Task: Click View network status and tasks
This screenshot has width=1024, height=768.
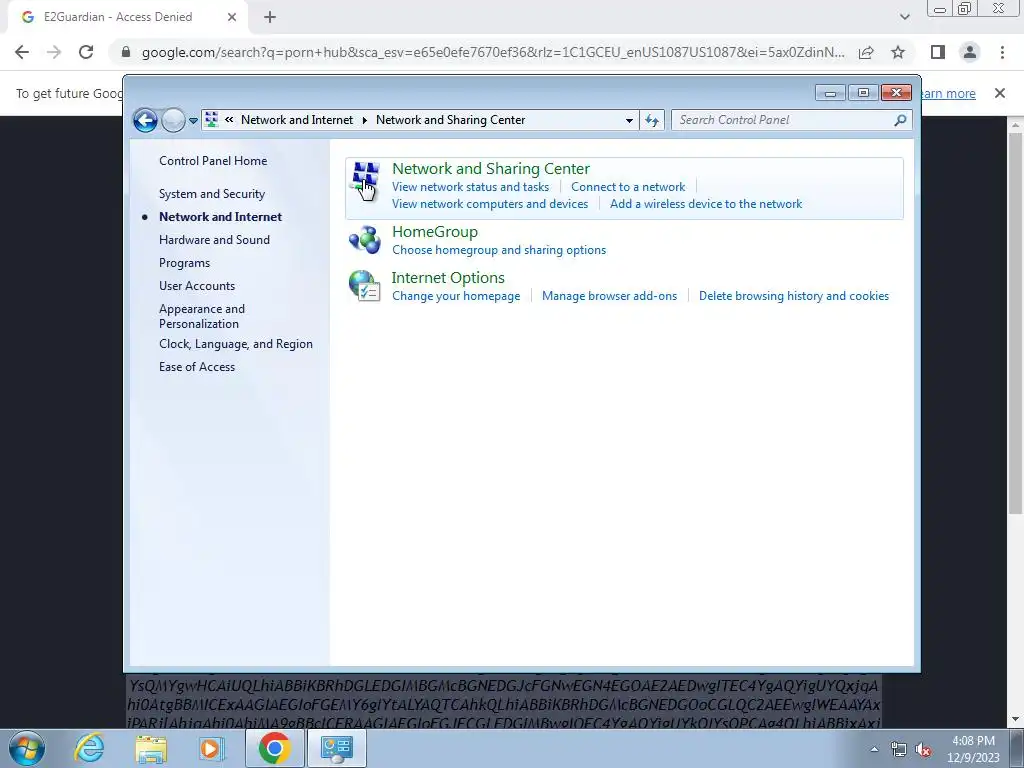Action: (x=470, y=187)
